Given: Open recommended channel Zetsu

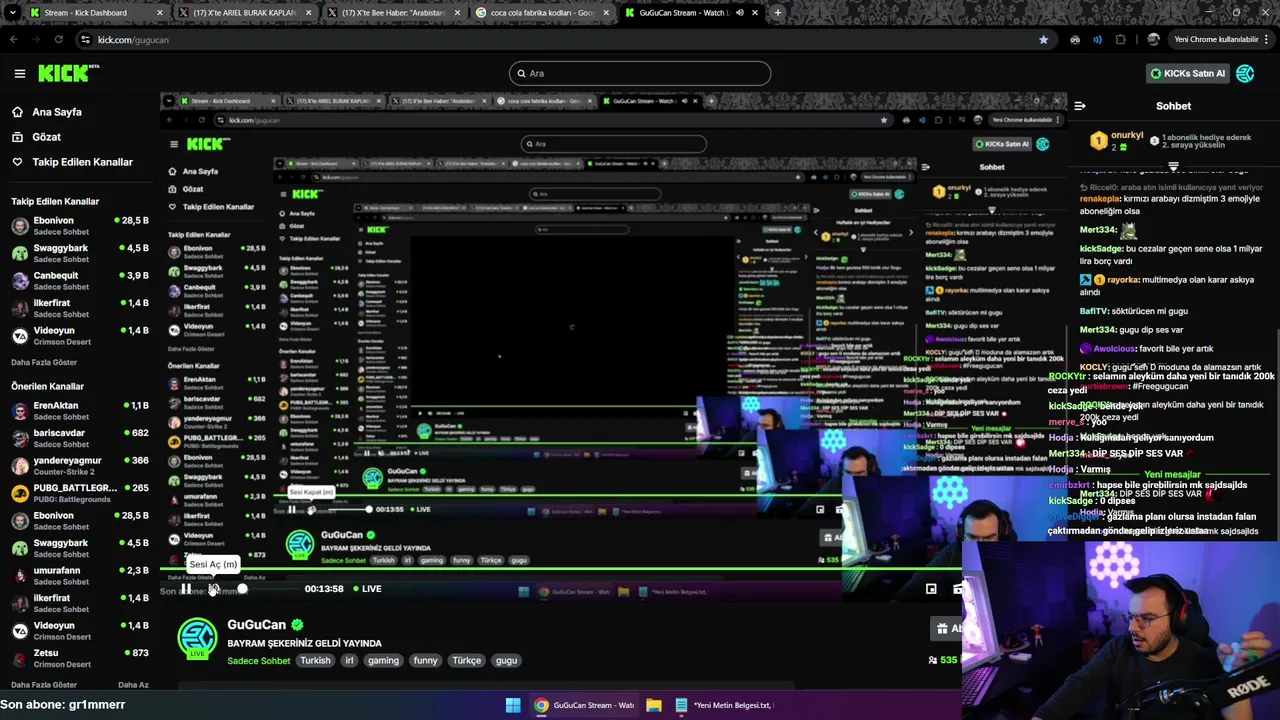Looking at the screenshot, I should [78, 658].
